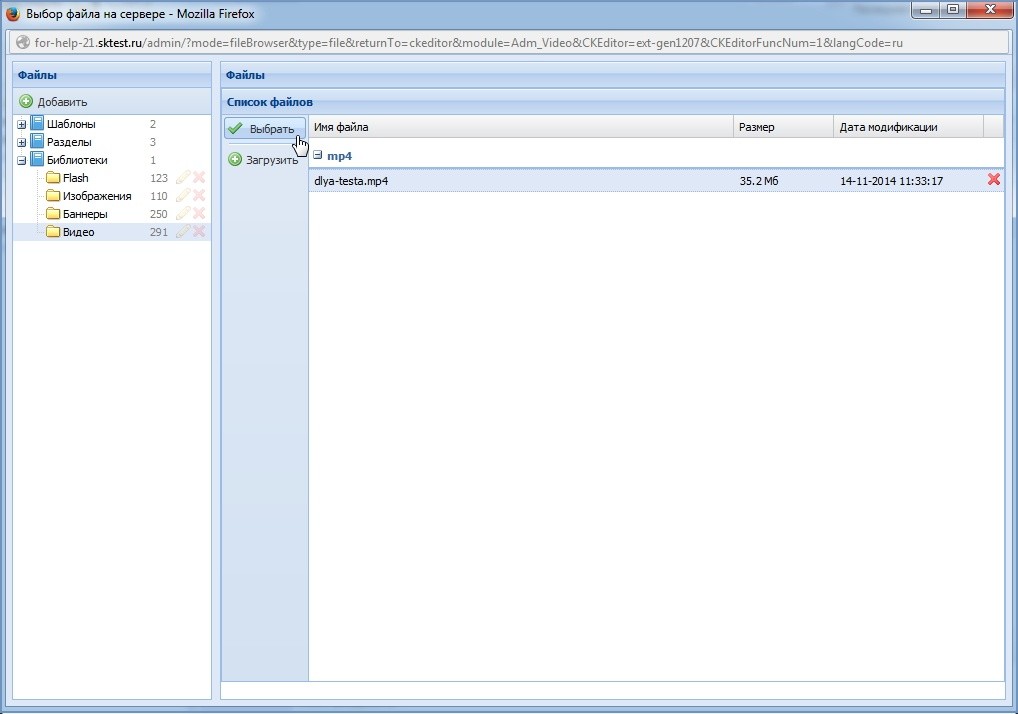Click the edit pencil icon for Изображения

[183, 196]
